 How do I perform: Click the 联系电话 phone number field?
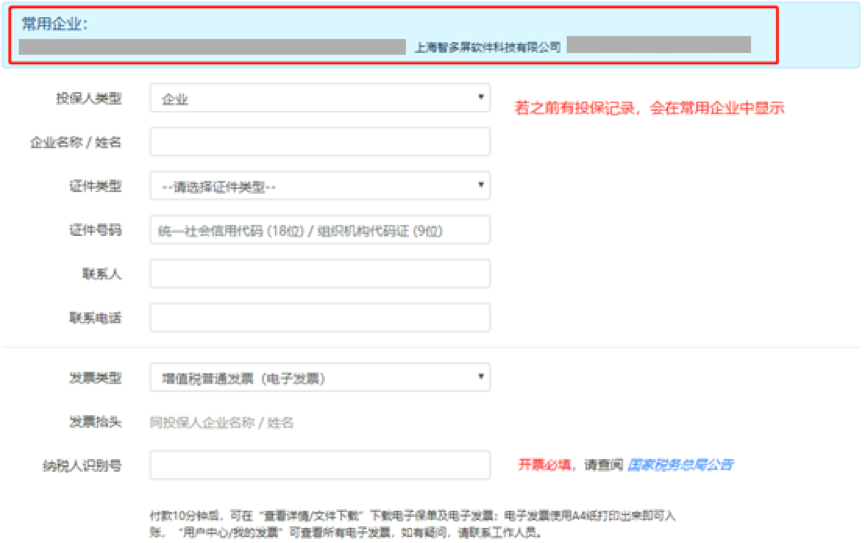[320, 318]
